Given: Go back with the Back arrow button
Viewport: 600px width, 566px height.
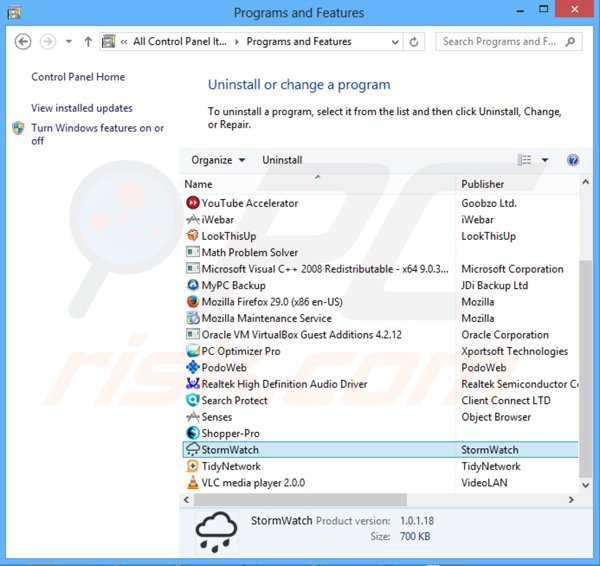Looking at the screenshot, I should click(x=23, y=41).
